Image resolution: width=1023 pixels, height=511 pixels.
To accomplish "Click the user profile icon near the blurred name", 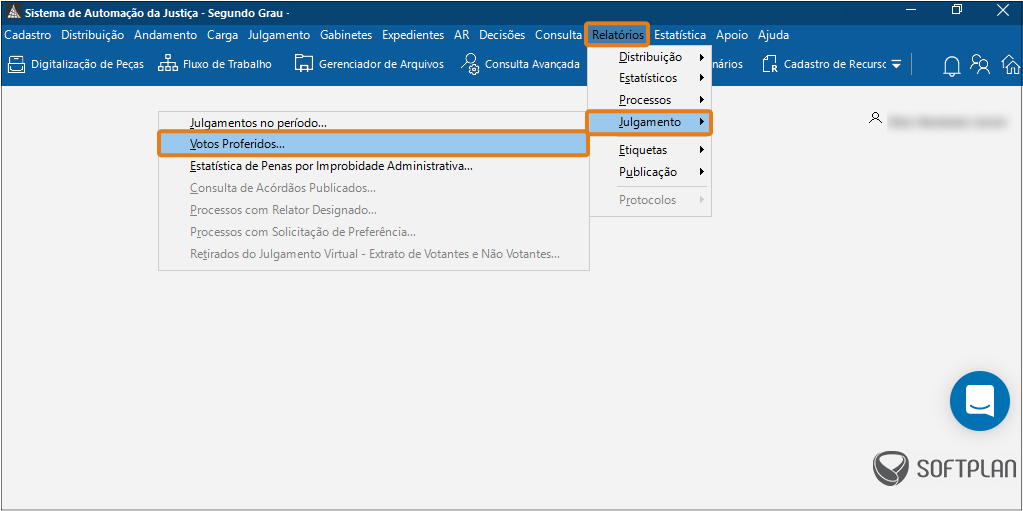I will (x=875, y=118).
